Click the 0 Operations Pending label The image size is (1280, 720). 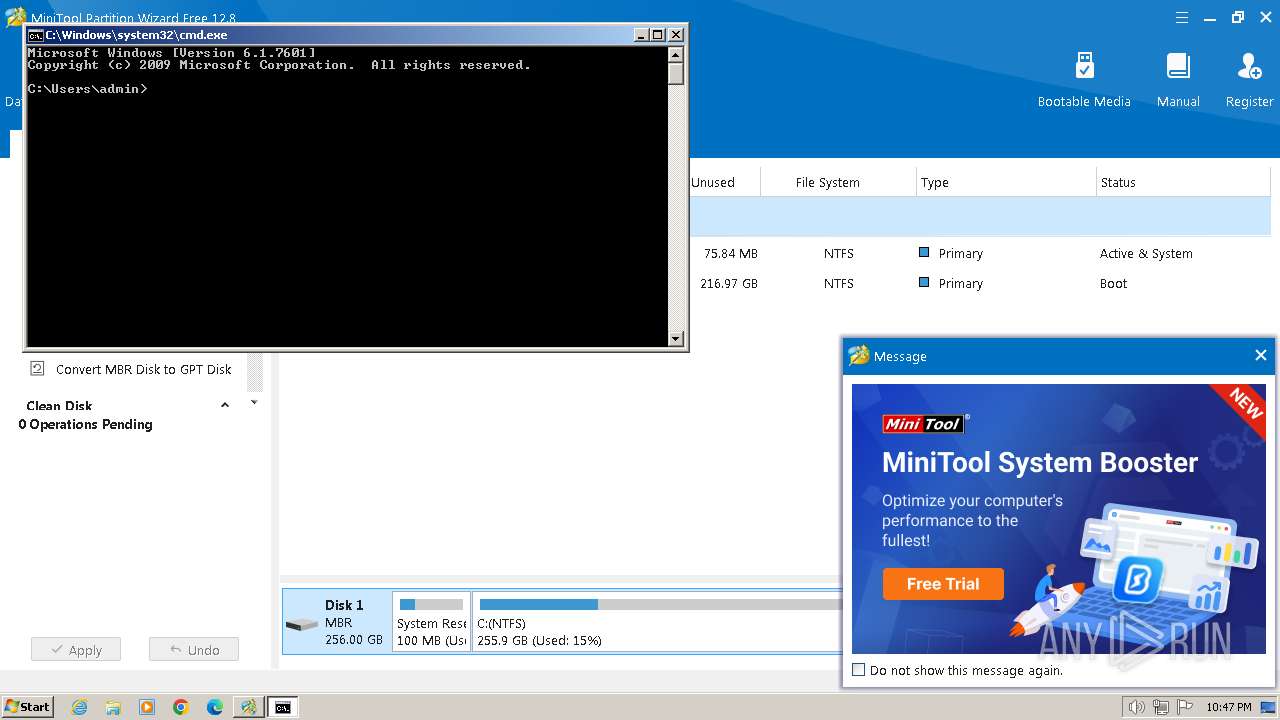[85, 424]
